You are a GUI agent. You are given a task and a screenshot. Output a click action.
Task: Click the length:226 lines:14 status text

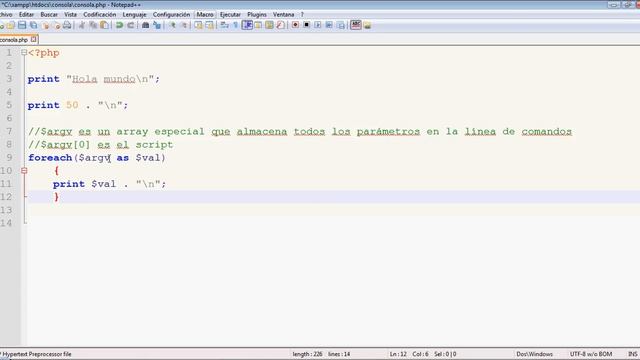pyautogui.click(x=321, y=354)
